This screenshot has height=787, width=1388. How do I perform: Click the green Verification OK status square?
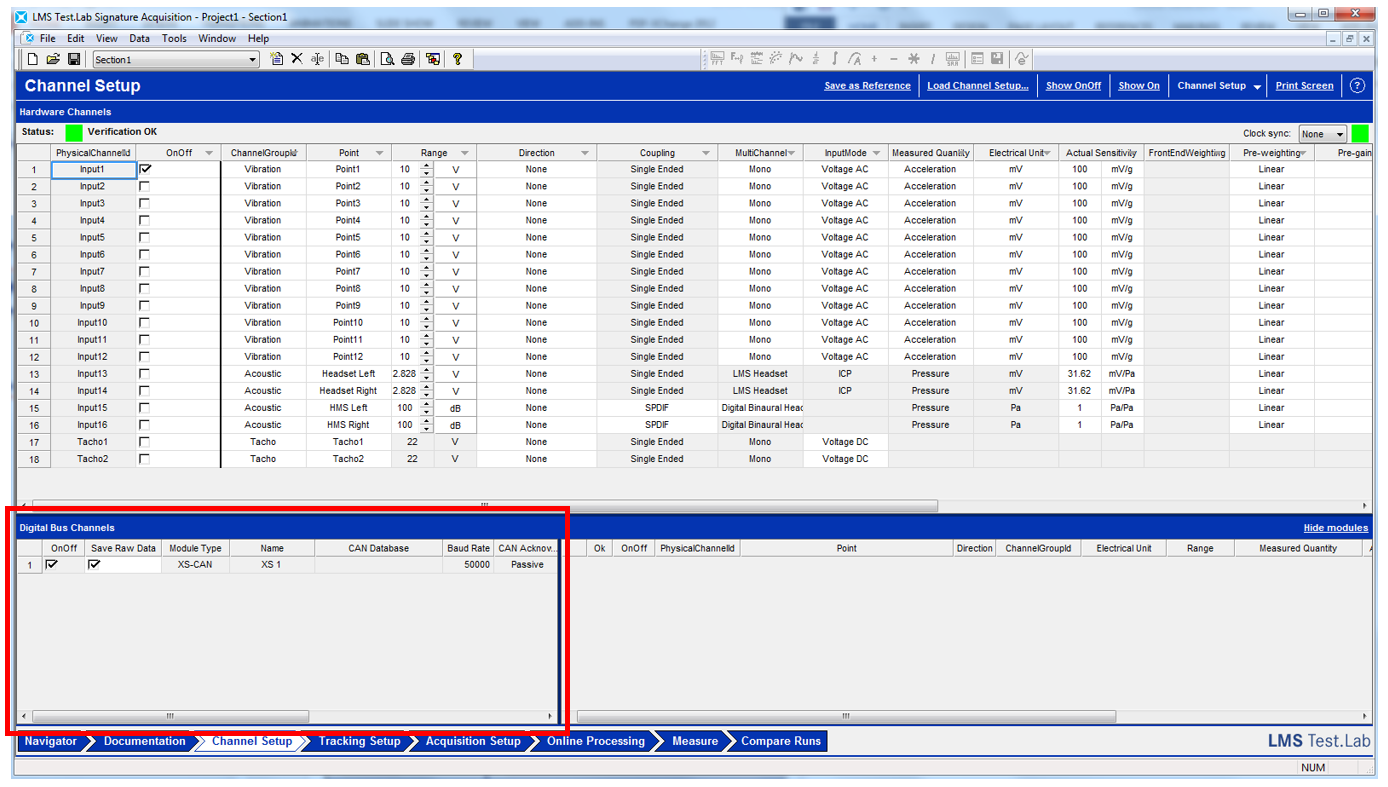pos(74,132)
